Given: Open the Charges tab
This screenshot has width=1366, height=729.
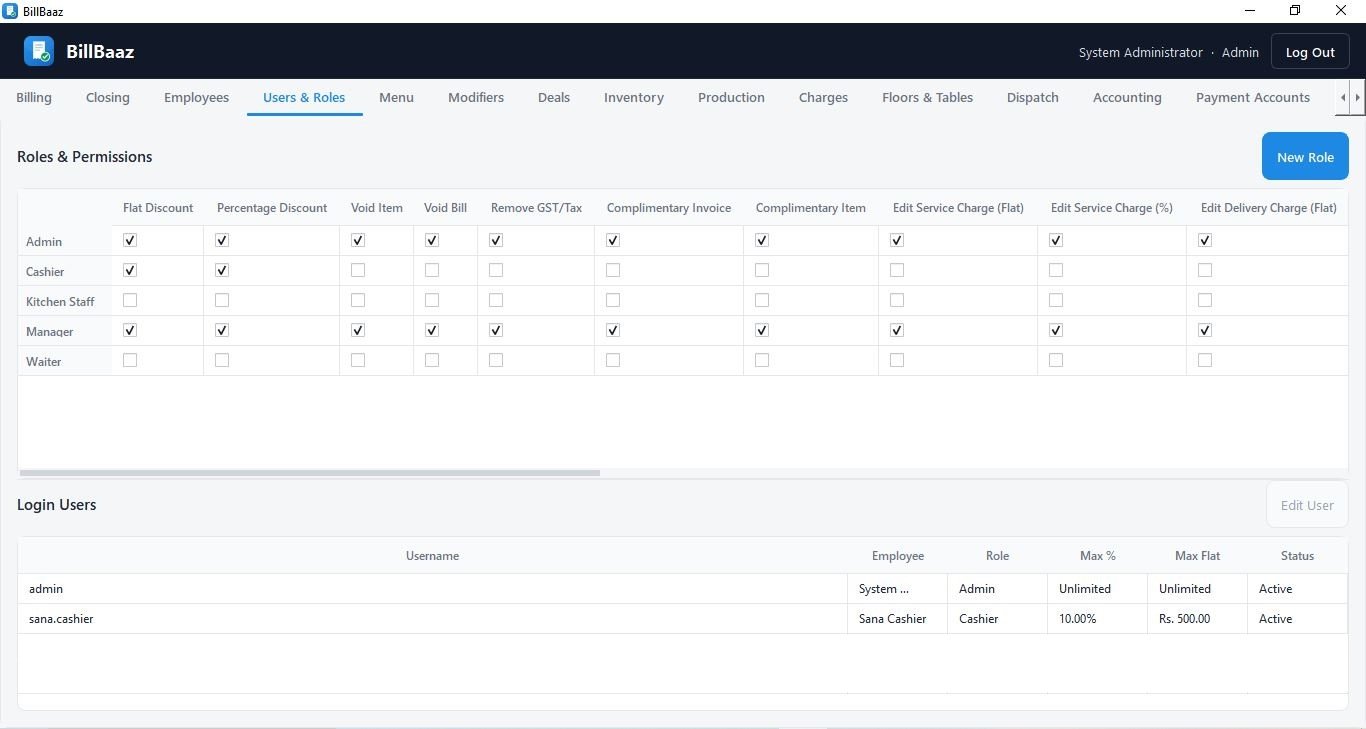Looking at the screenshot, I should tap(823, 97).
